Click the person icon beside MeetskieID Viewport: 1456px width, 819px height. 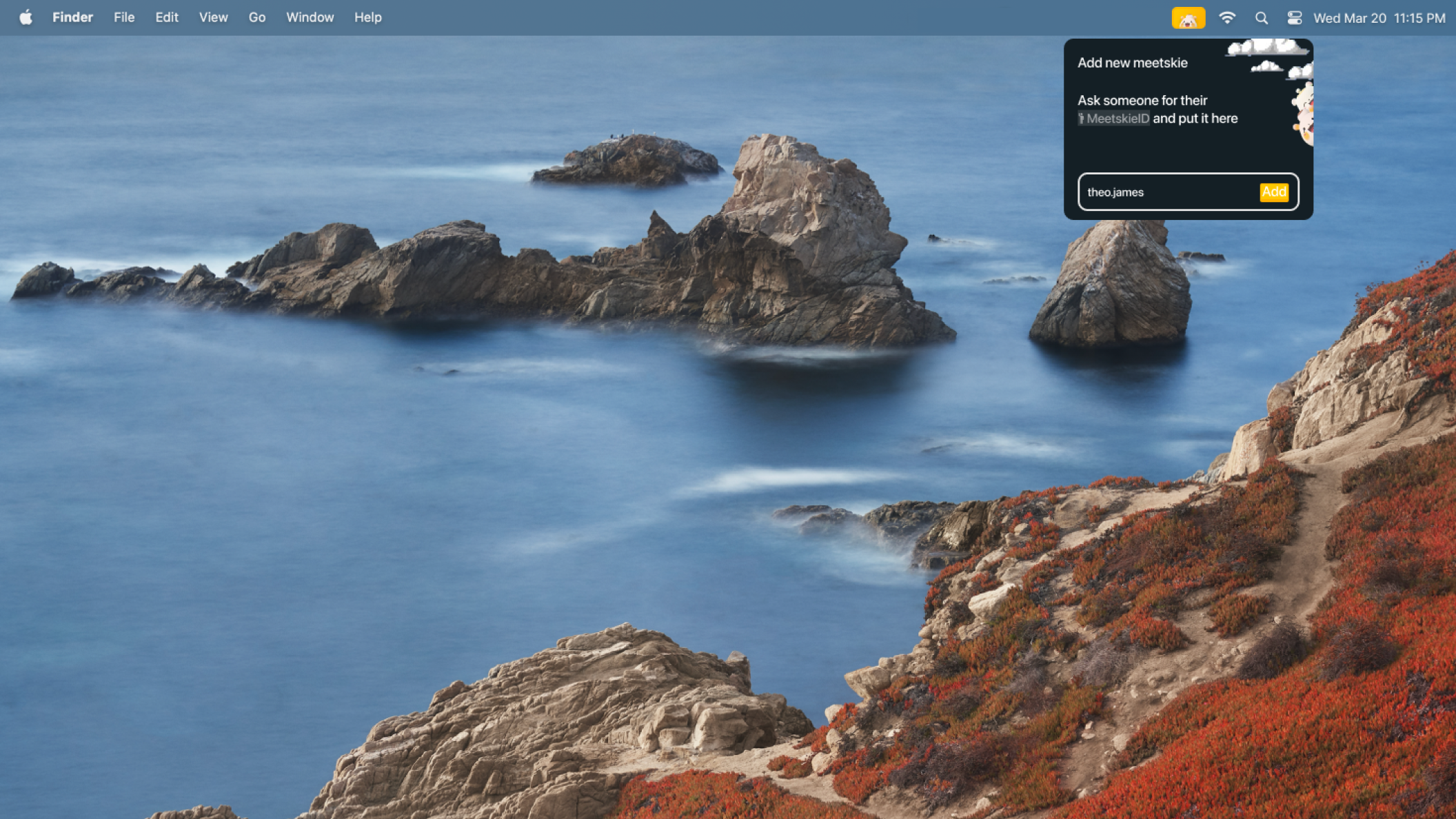pos(1082,119)
